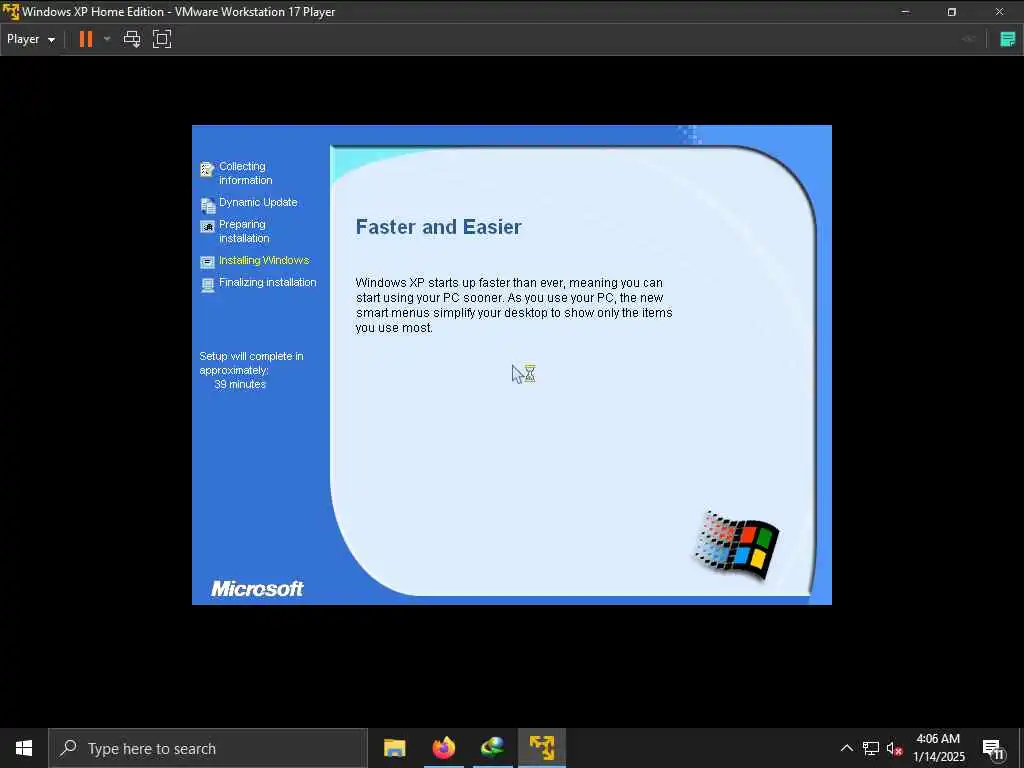This screenshot has height=768, width=1024.
Task: Click the Preparing installation step icon
Action: coord(207,227)
